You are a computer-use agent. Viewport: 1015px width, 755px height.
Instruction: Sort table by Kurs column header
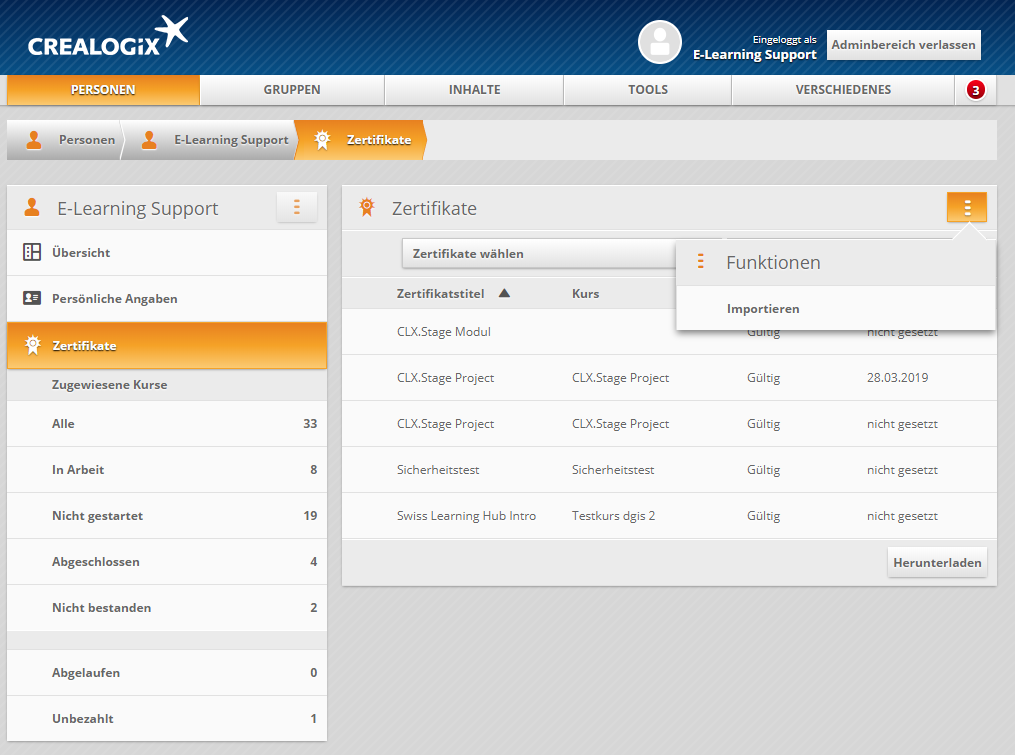pos(585,293)
